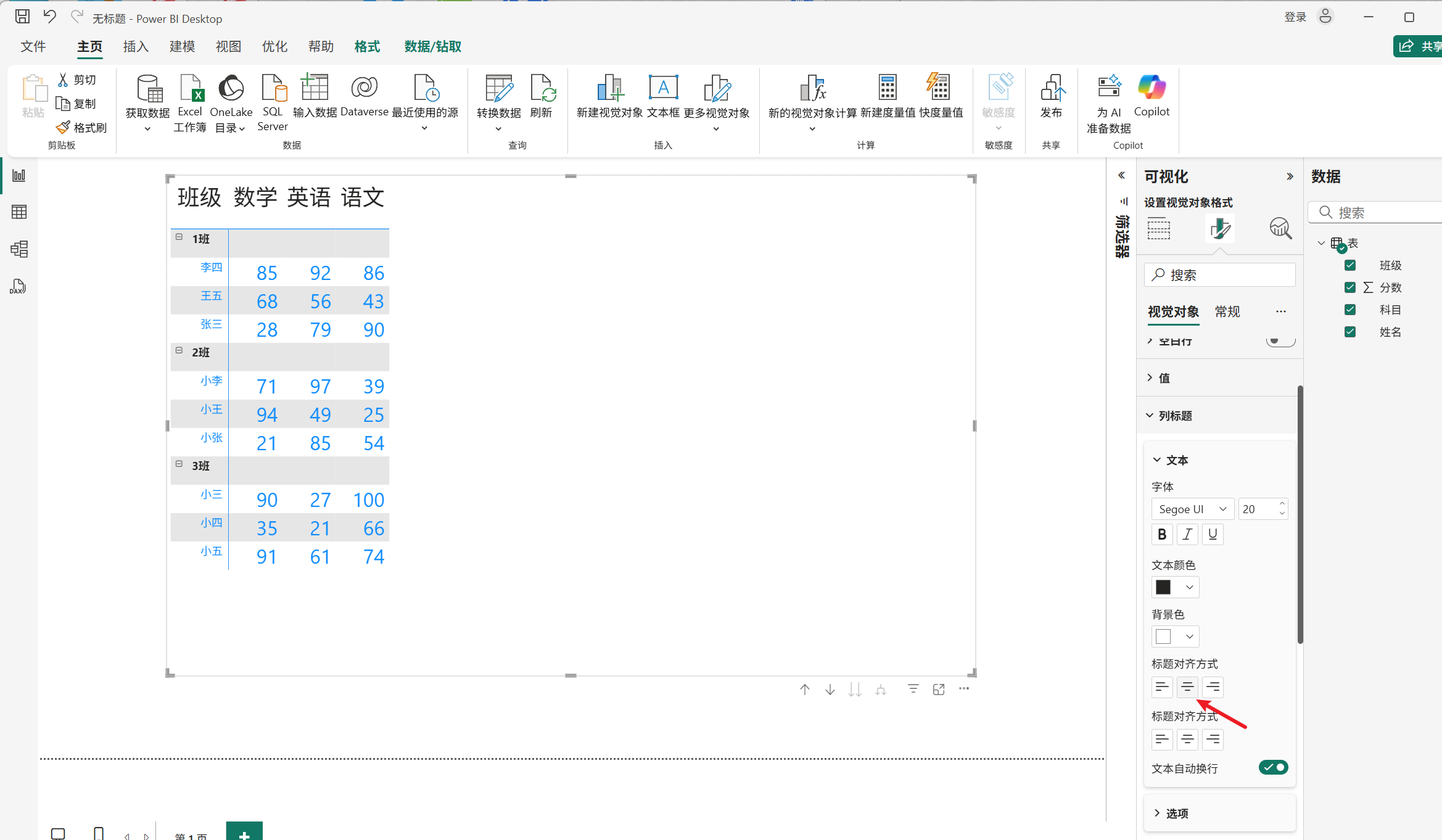Open the Segoe UI font dropdown

point(1192,509)
